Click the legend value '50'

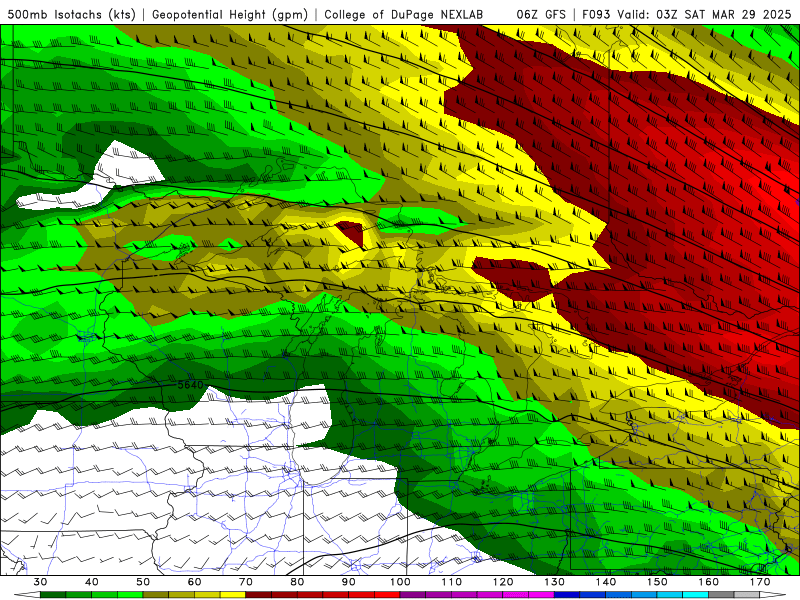click(143, 582)
